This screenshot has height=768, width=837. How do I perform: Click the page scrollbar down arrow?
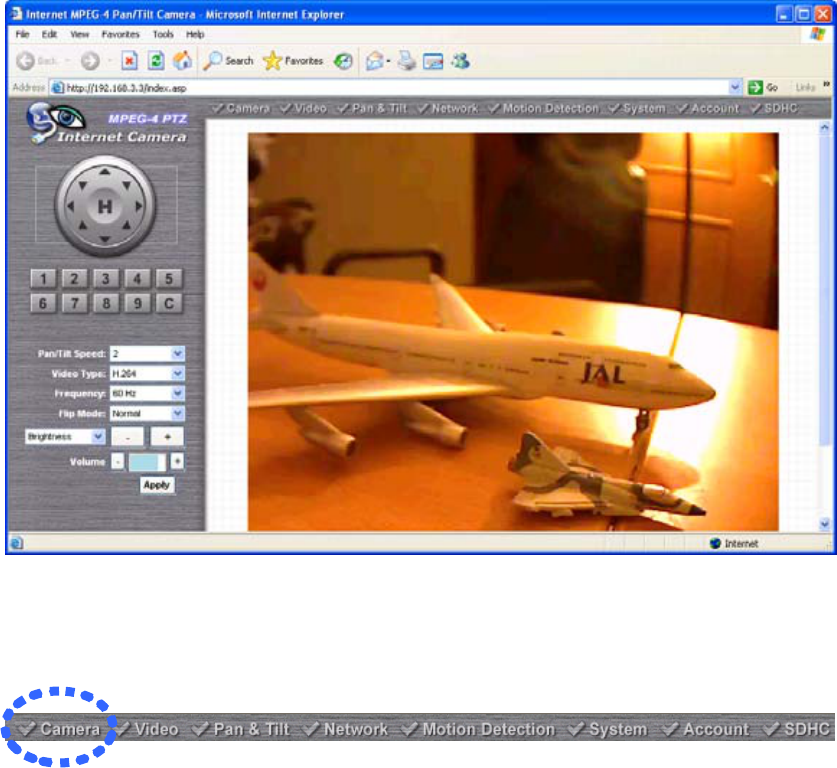point(824,524)
